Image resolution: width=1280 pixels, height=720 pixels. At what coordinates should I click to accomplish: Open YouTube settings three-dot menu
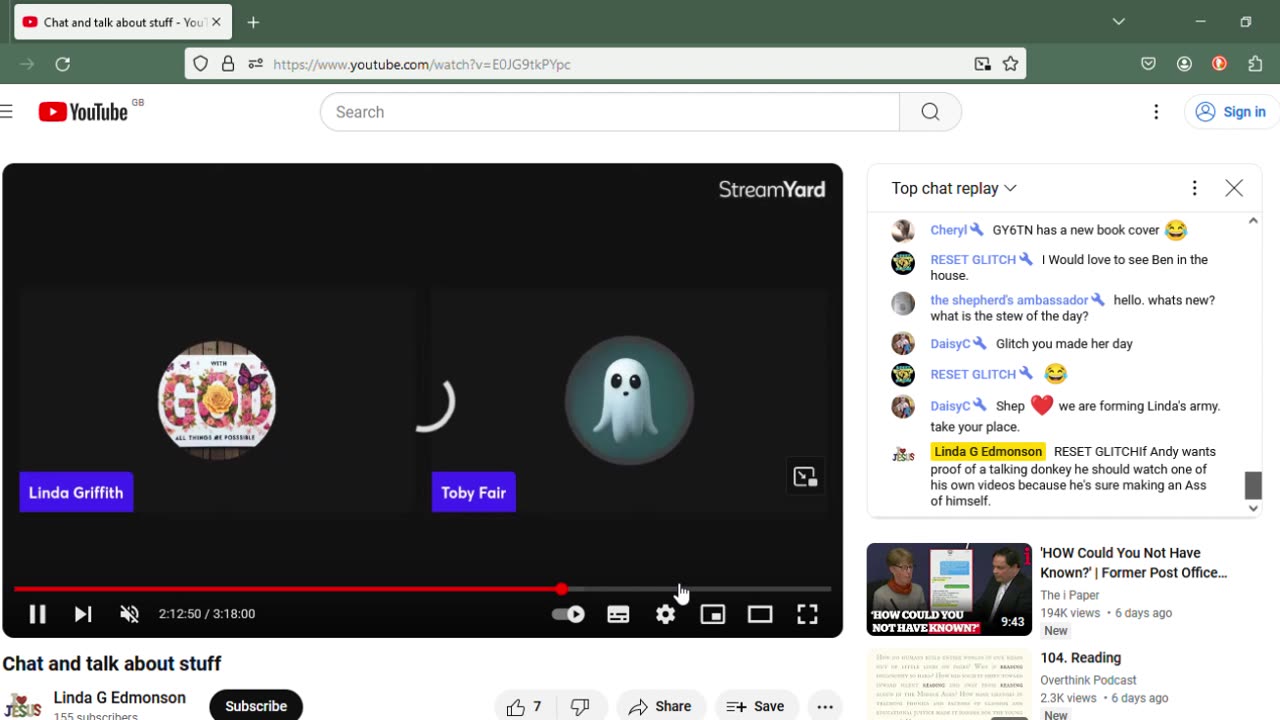(1156, 112)
